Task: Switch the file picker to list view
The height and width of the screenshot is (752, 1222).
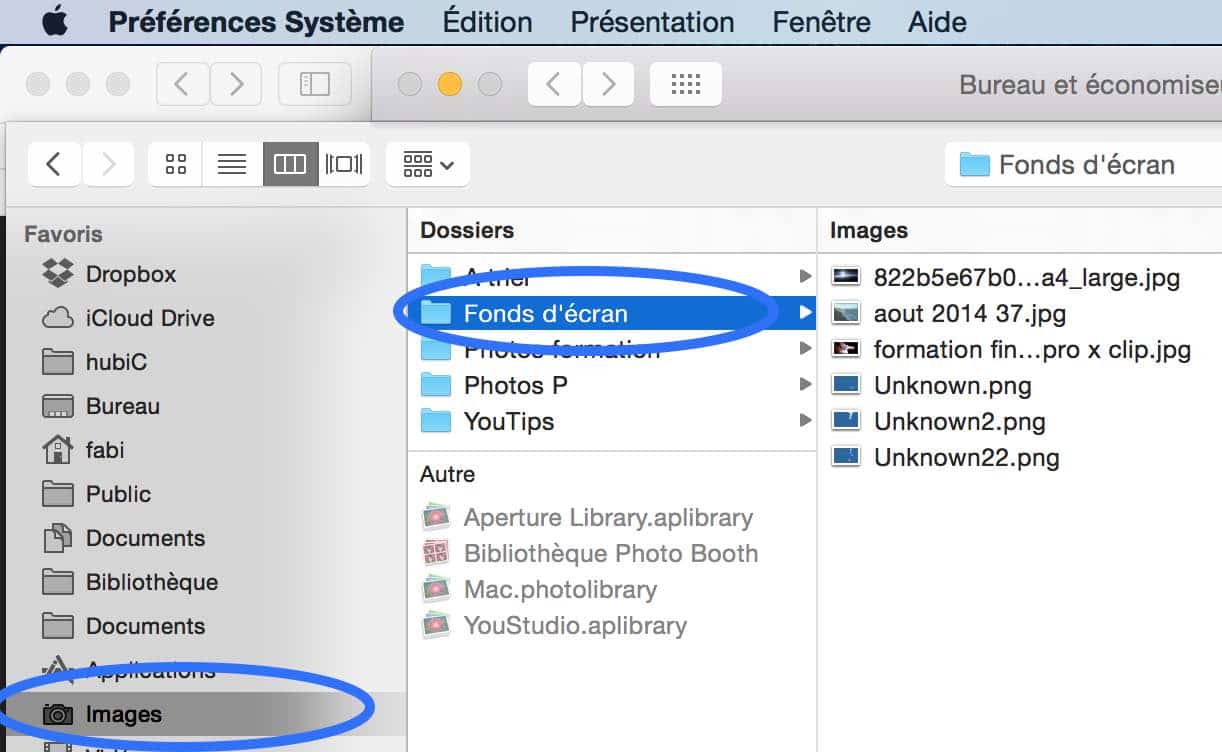Action: coord(232,164)
